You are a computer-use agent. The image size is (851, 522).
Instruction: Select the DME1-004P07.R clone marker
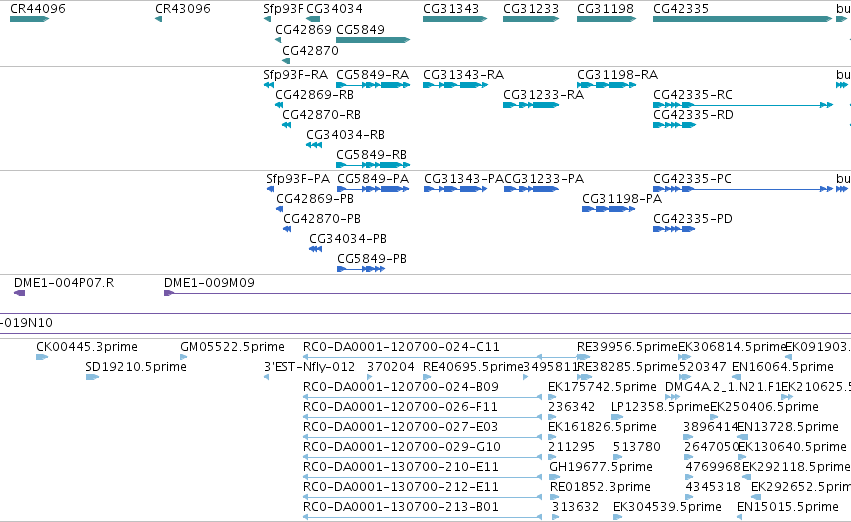[20, 293]
